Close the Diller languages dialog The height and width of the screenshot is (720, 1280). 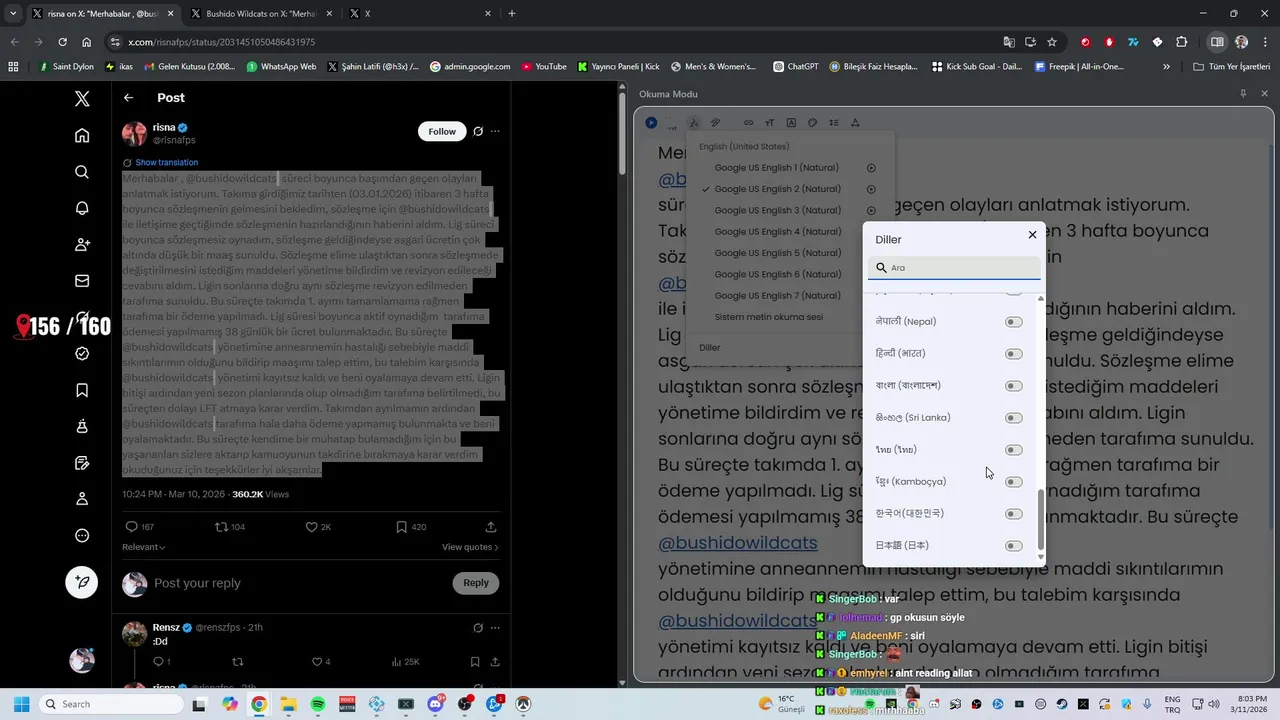coord(1032,235)
